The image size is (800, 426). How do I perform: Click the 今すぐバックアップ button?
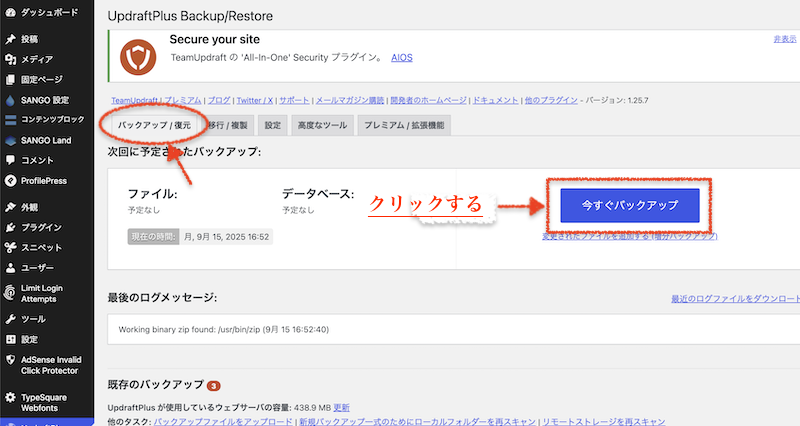630,206
